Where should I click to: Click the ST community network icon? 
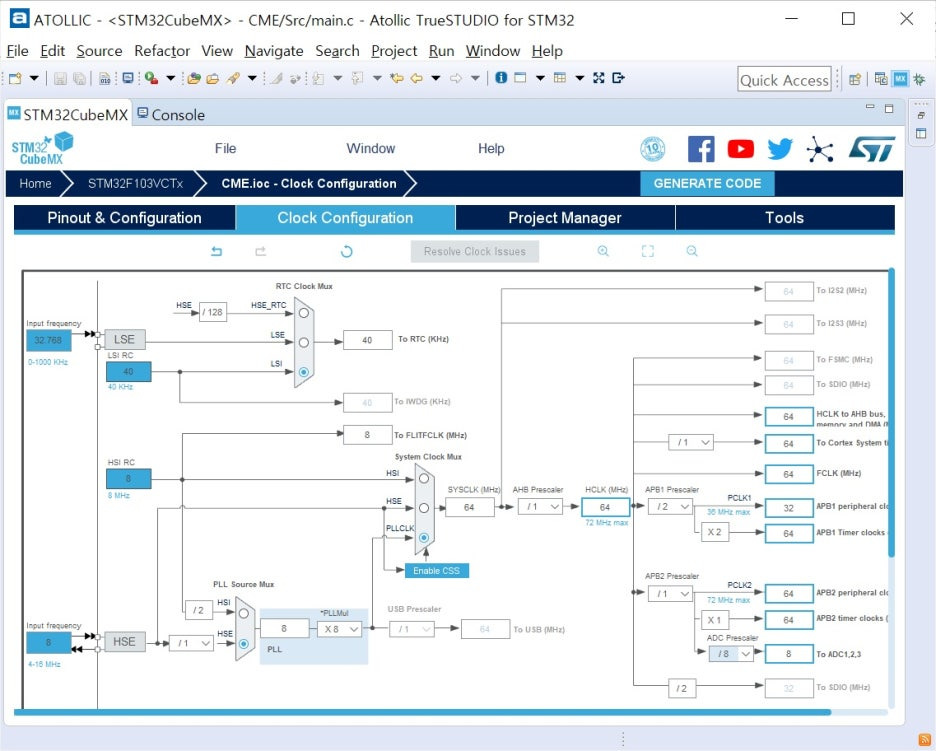(820, 149)
